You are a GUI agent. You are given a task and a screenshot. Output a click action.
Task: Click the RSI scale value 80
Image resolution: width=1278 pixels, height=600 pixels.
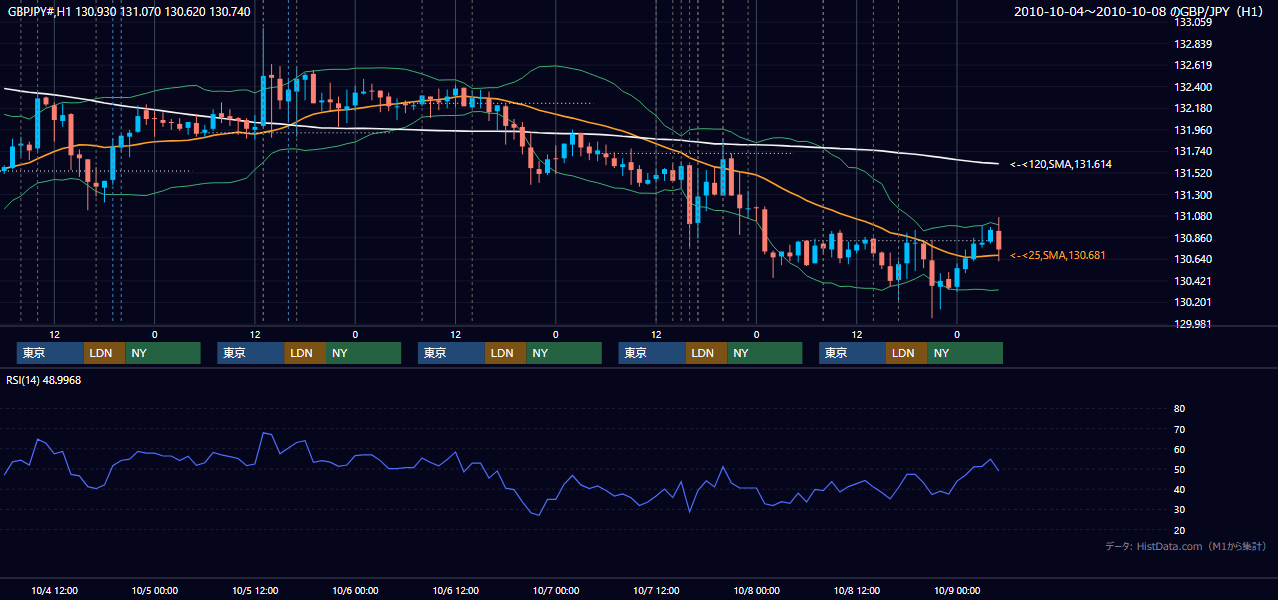1179,409
